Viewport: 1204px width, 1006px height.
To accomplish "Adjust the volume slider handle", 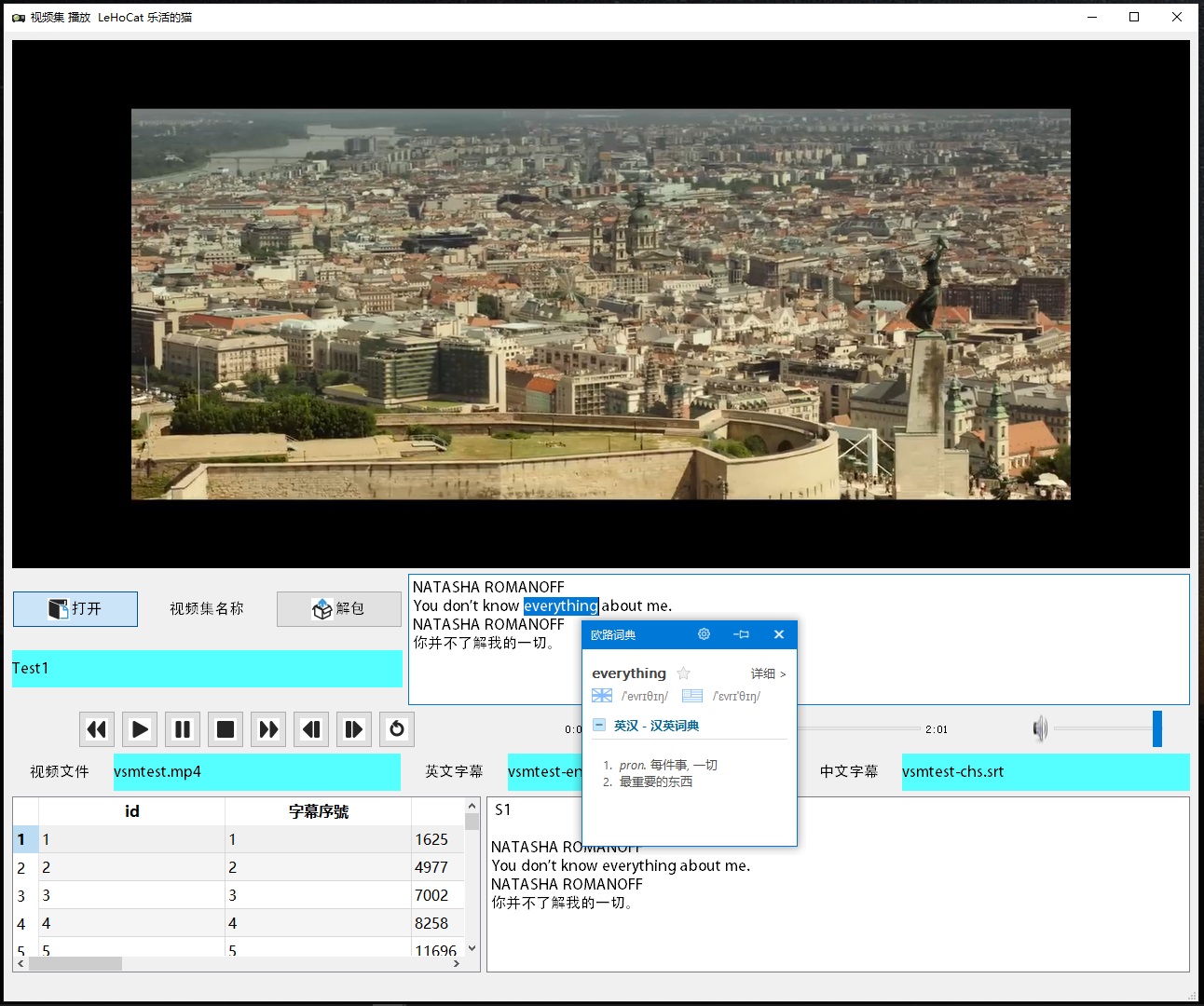I will click(1157, 729).
